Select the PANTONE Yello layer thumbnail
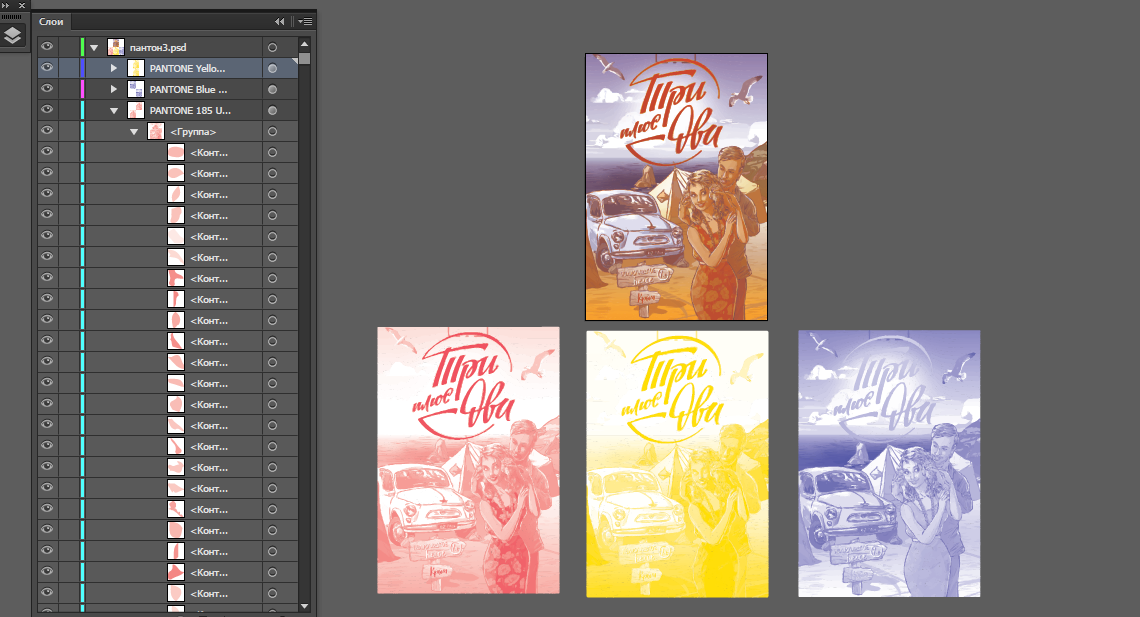 pyautogui.click(x=135, y=68)
